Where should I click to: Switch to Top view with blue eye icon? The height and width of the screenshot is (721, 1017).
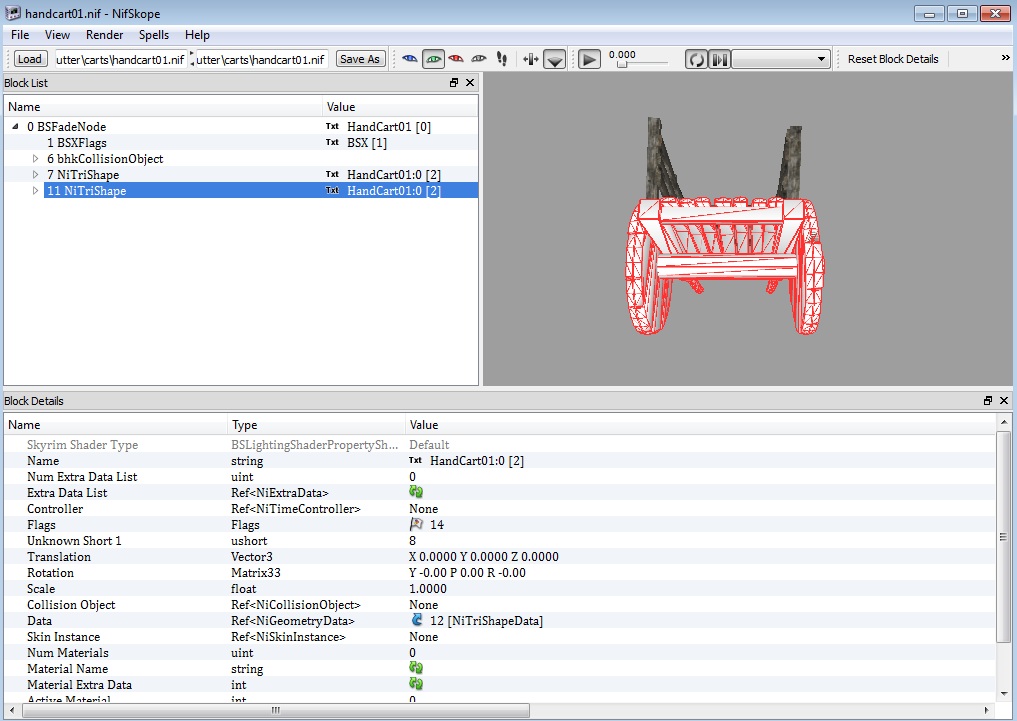pos(409,59)
